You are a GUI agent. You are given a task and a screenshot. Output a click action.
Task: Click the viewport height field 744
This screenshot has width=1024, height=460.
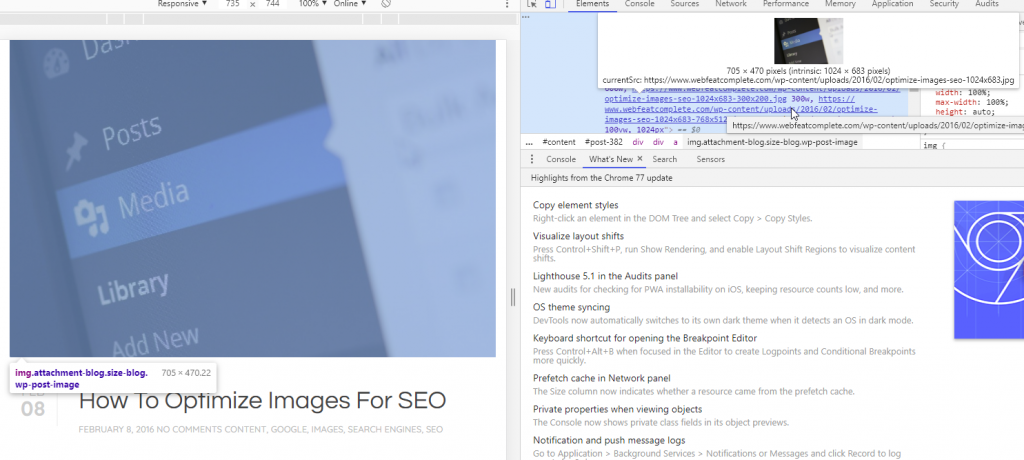click(272, 4)
